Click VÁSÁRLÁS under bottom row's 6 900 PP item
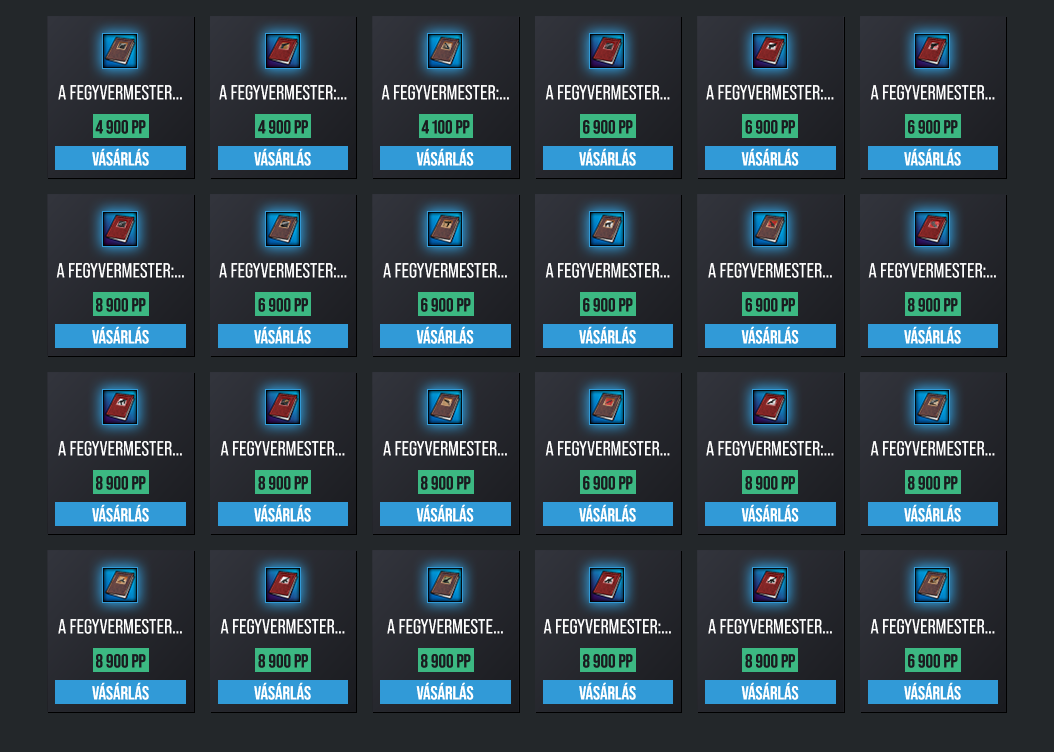1054x752 pixels. click(932, 692)
